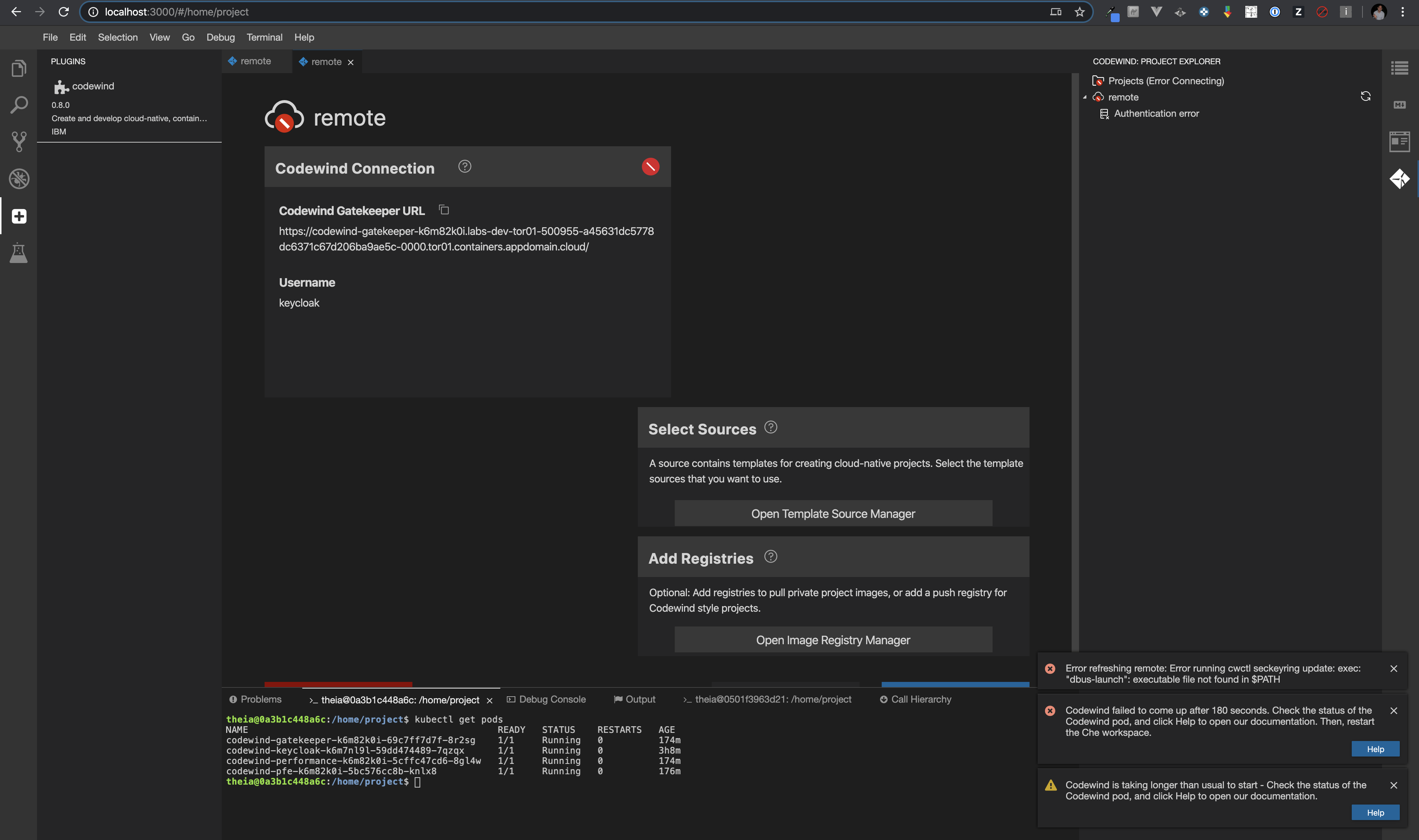Screen dimensions: 1419x840
Task: Open the Outline list icon on the right
Action: point(1400,67)
